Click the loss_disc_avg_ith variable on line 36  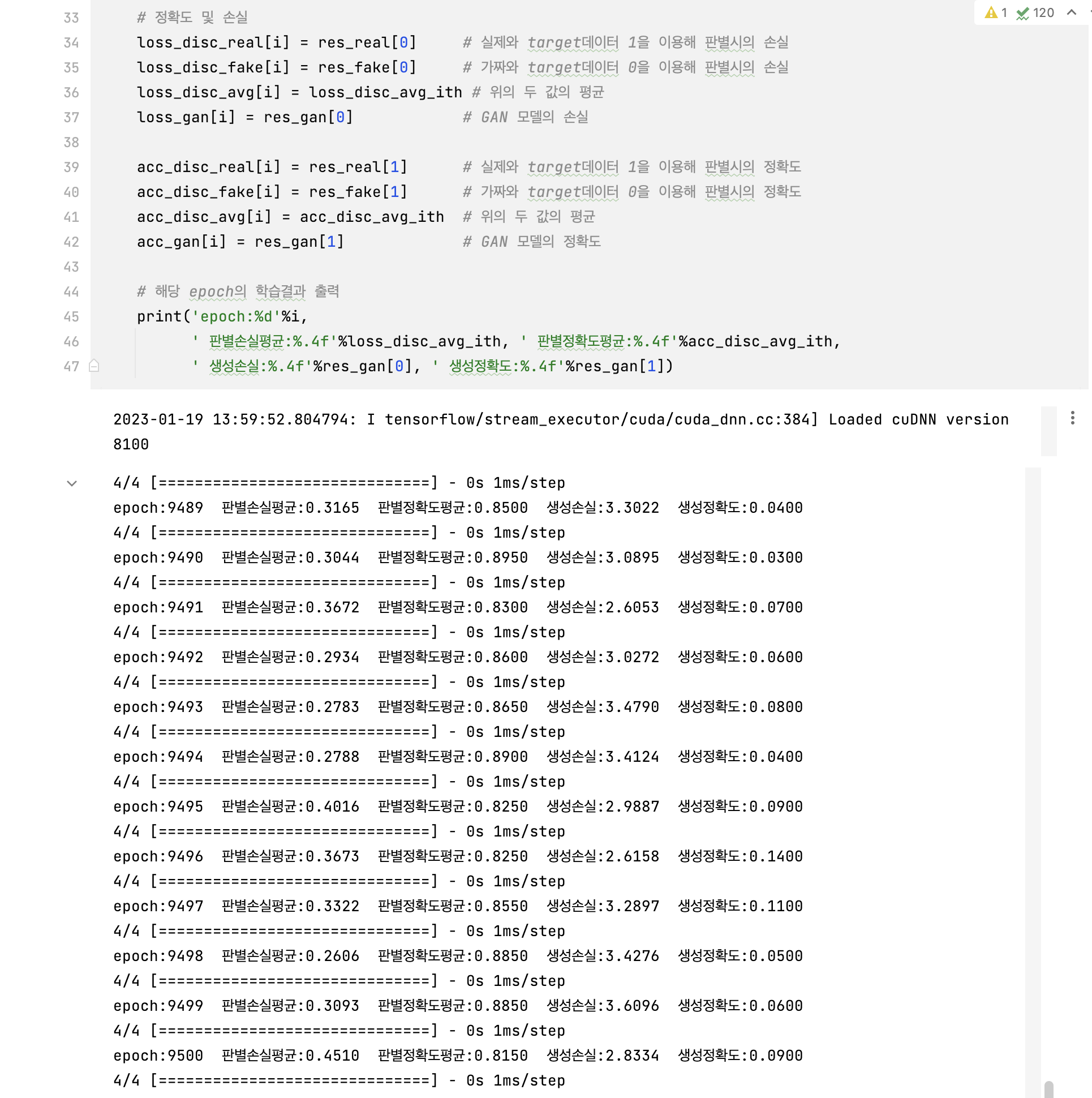point(385,93)
